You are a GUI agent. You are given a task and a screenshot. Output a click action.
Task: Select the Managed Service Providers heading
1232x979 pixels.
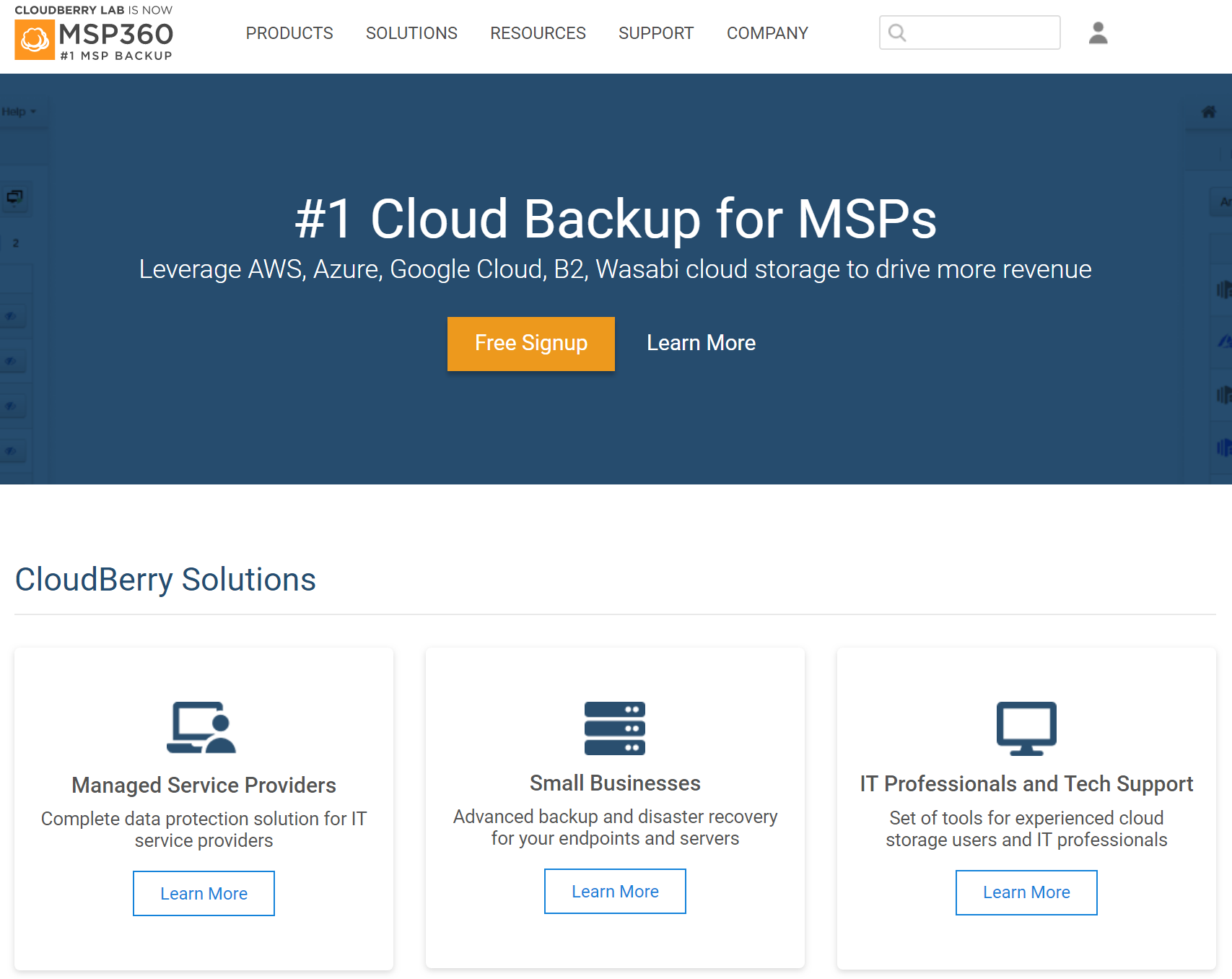(x=204, y=785)
